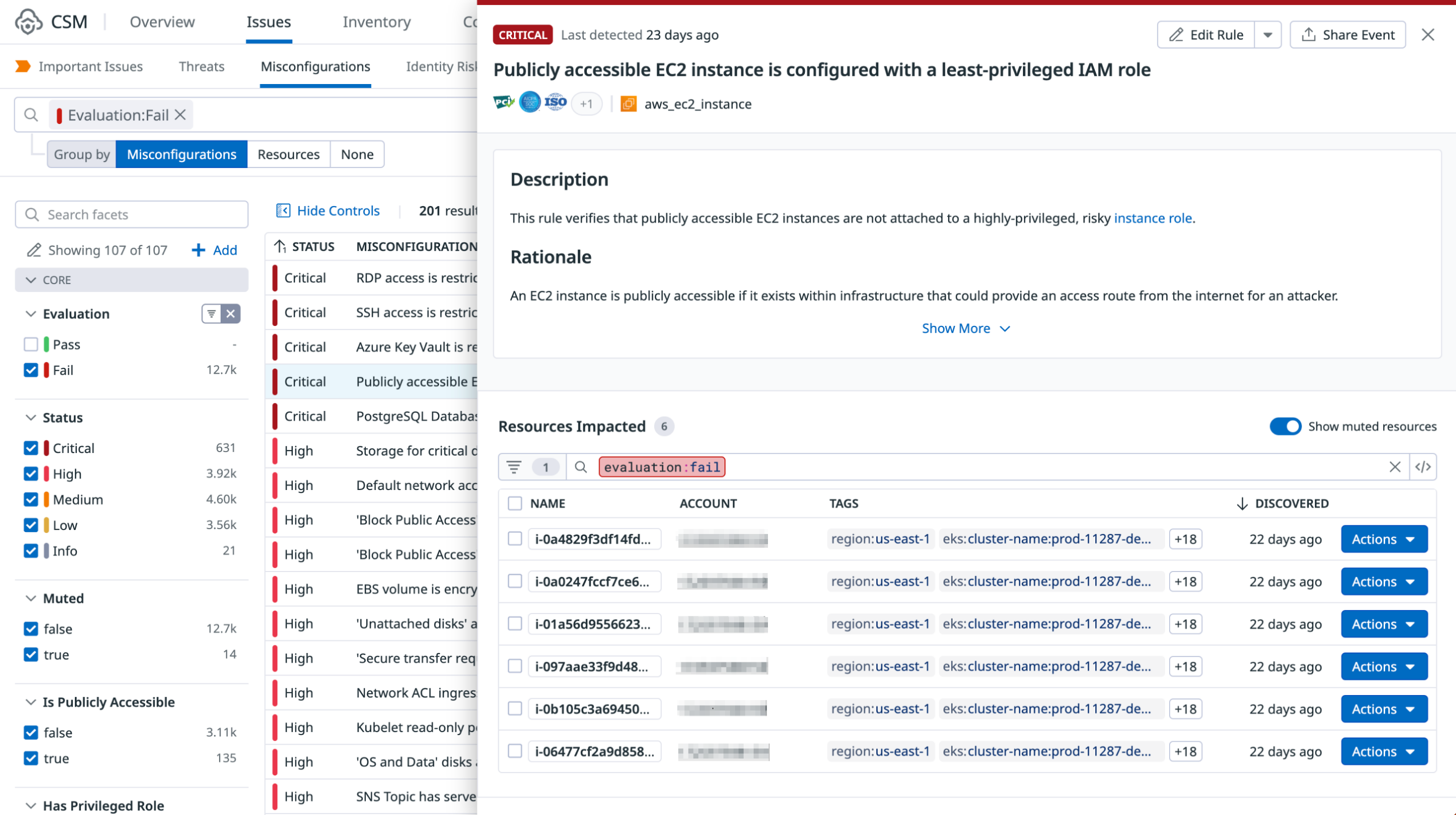The height and width of the screenshot is (815, 1456).
Task: Open Actions menu for i-0a4829f3df14fd resource
Action: point(1383,539)
